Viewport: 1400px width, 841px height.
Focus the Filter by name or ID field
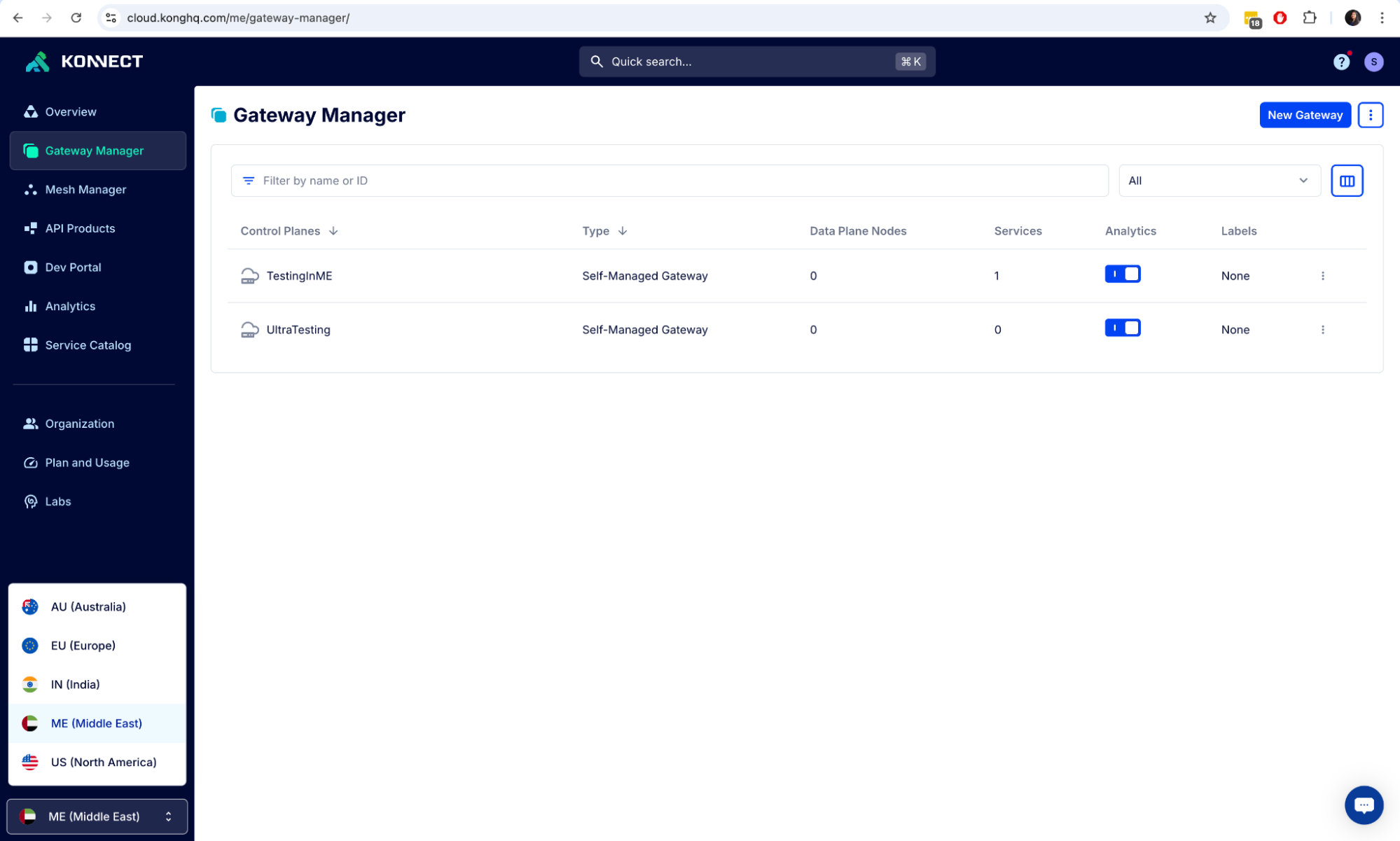(669, 181)
